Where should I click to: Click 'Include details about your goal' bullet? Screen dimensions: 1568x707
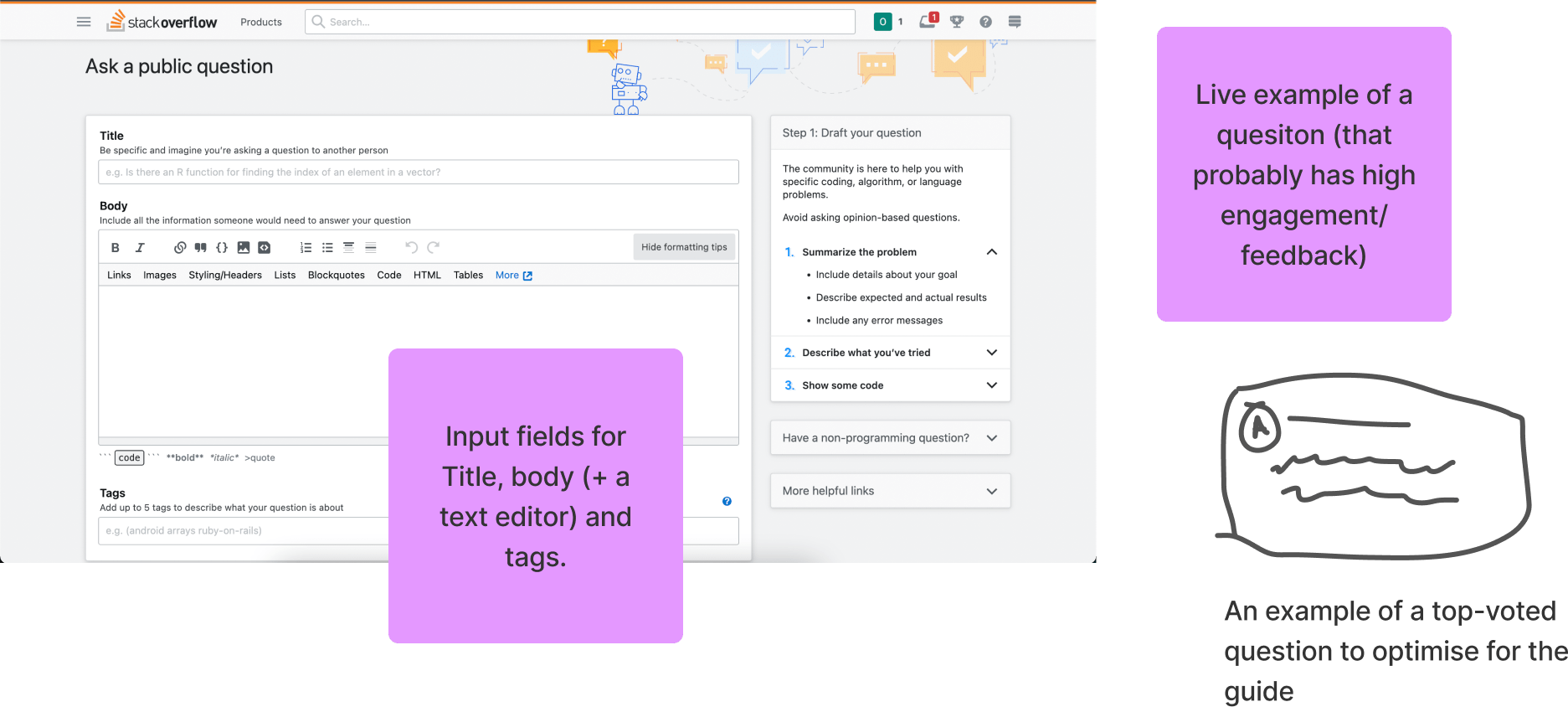pos(887,275)
